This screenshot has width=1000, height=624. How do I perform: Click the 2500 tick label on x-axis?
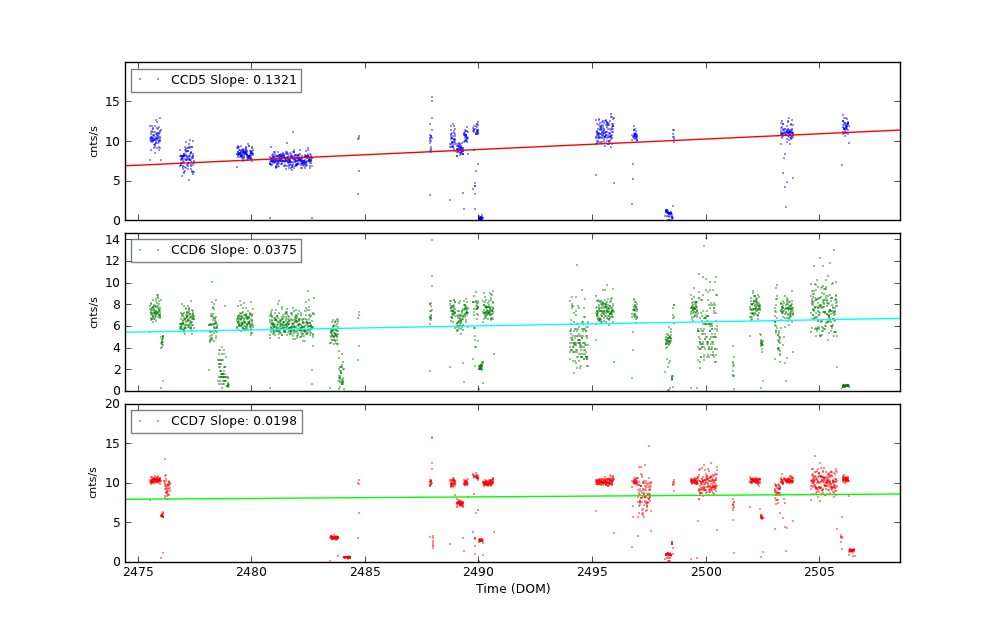pos(706,572)
